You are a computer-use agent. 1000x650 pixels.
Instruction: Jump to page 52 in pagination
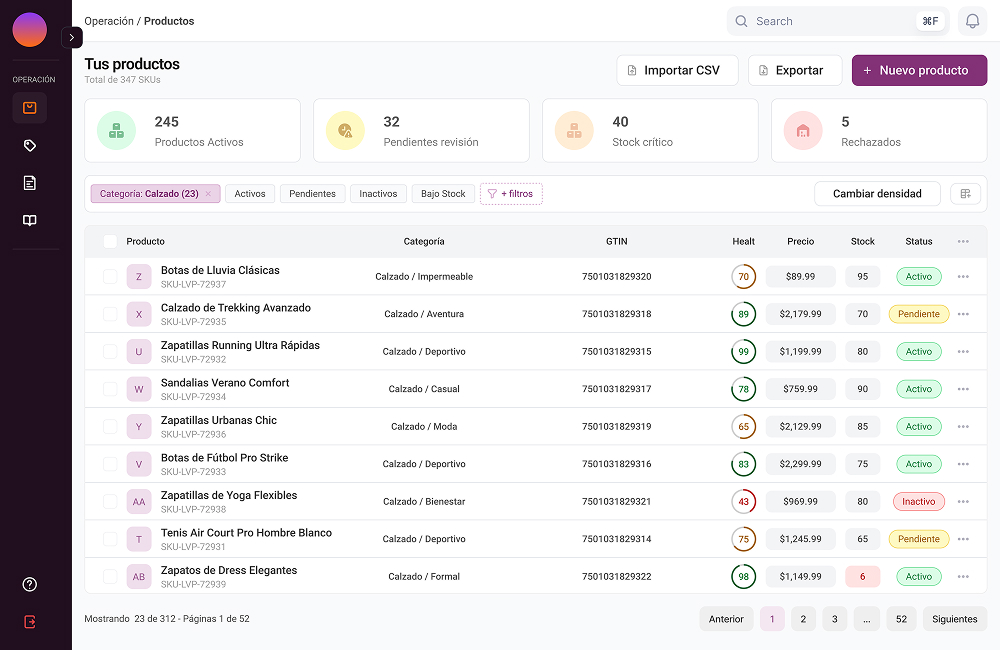(x=901, y=619)
